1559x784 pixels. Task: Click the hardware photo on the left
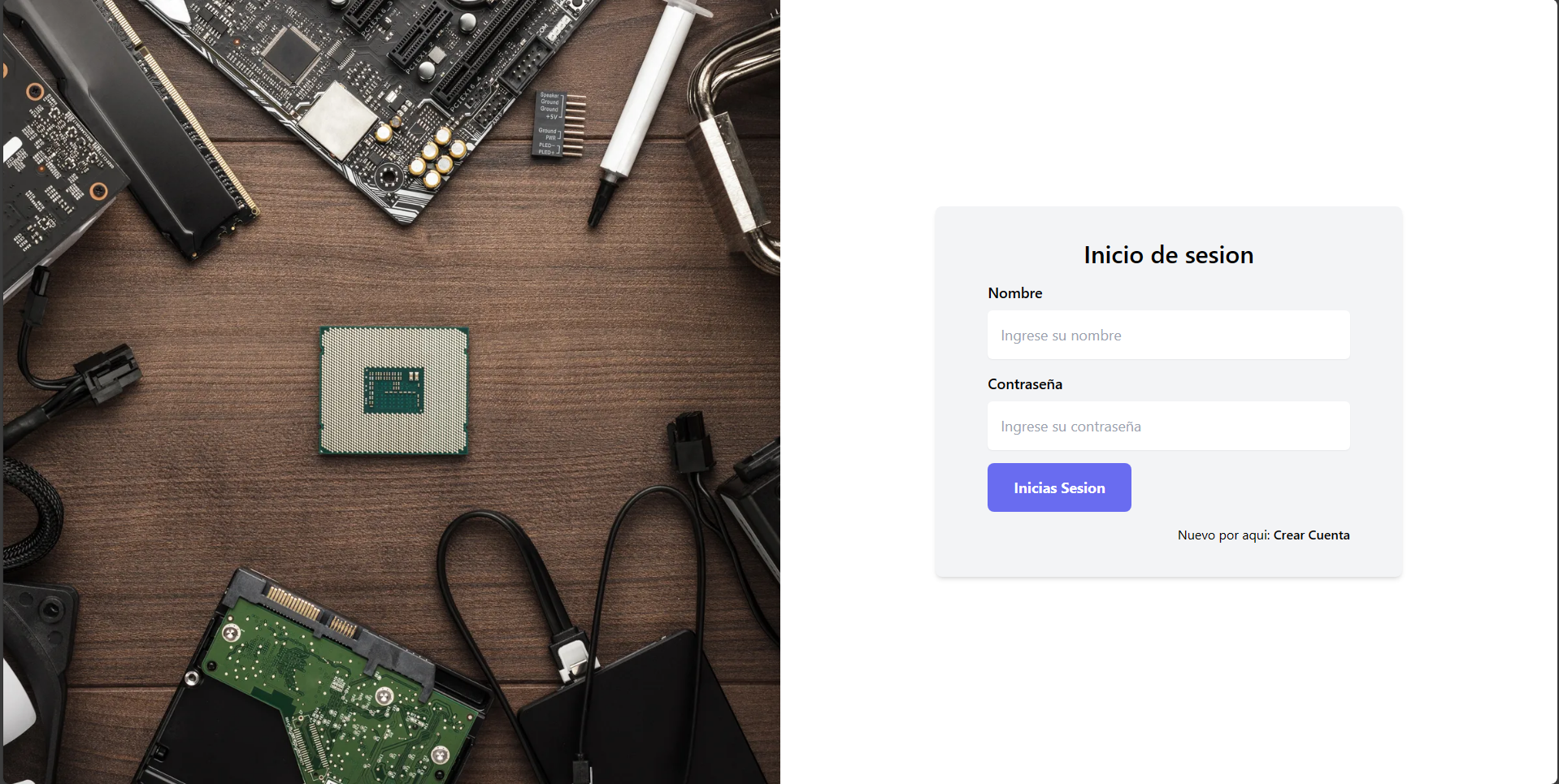click(x=391, y=392)
